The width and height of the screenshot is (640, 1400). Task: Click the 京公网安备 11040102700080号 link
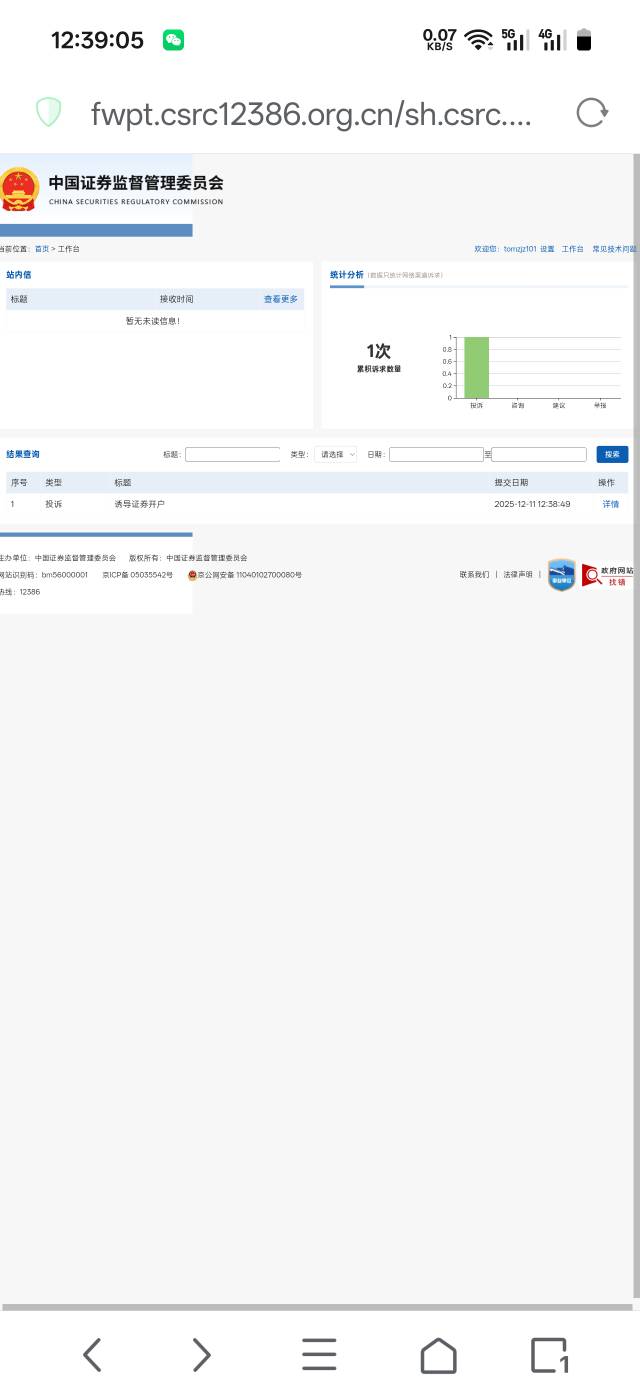pyautogui.click(x=250, y=575)
